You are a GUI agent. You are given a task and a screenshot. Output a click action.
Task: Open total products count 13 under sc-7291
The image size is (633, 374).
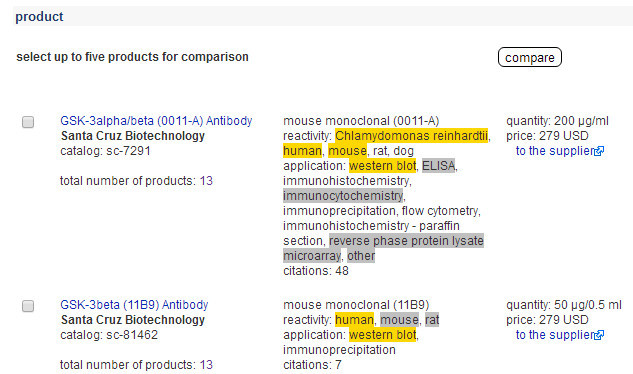pyautogui.click(x=206, y=181)
